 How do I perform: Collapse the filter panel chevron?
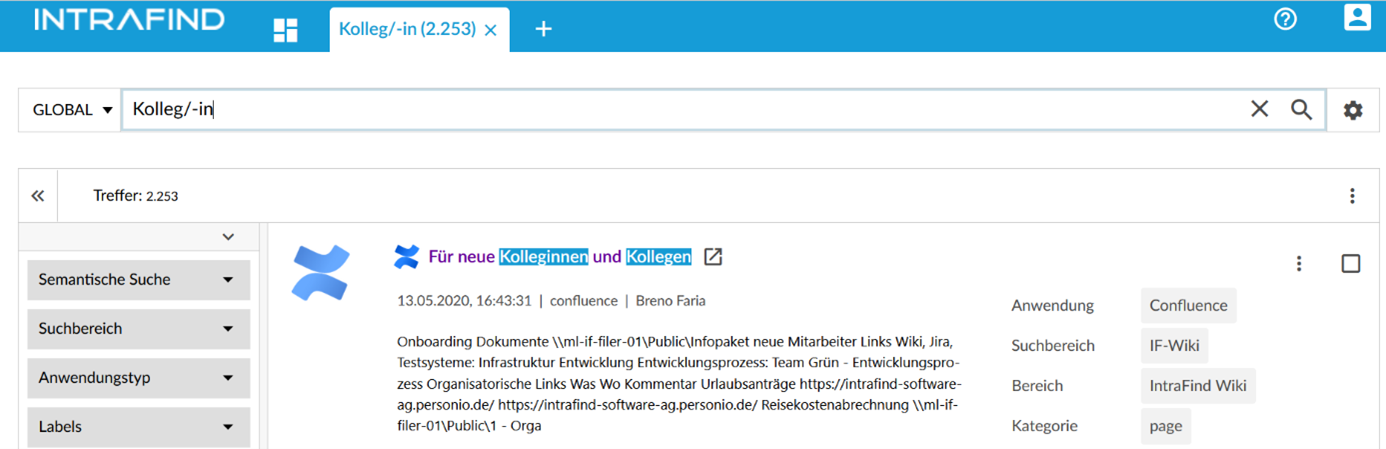click(x=228, y=237)
